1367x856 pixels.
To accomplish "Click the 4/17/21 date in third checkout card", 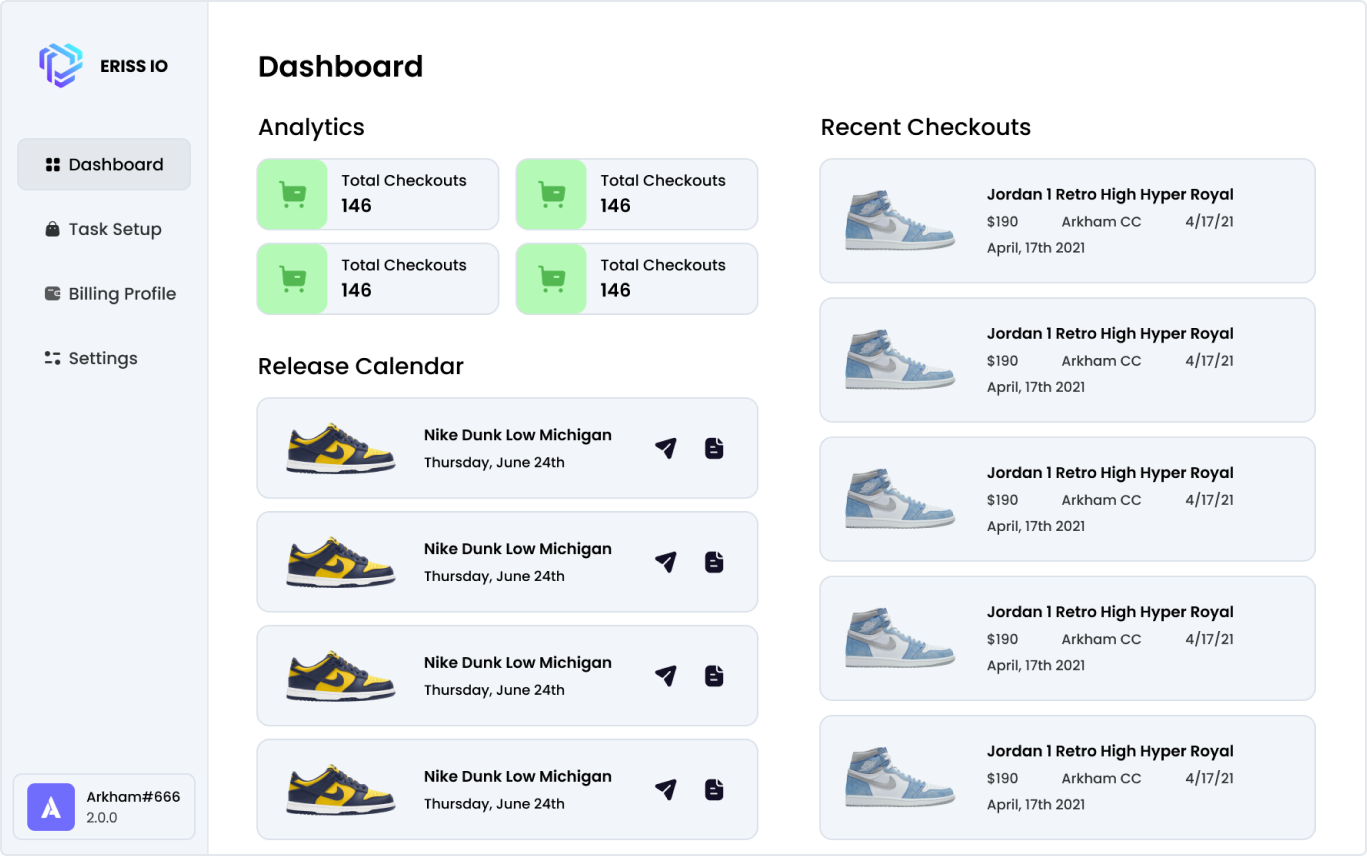I will [1210, 500].
